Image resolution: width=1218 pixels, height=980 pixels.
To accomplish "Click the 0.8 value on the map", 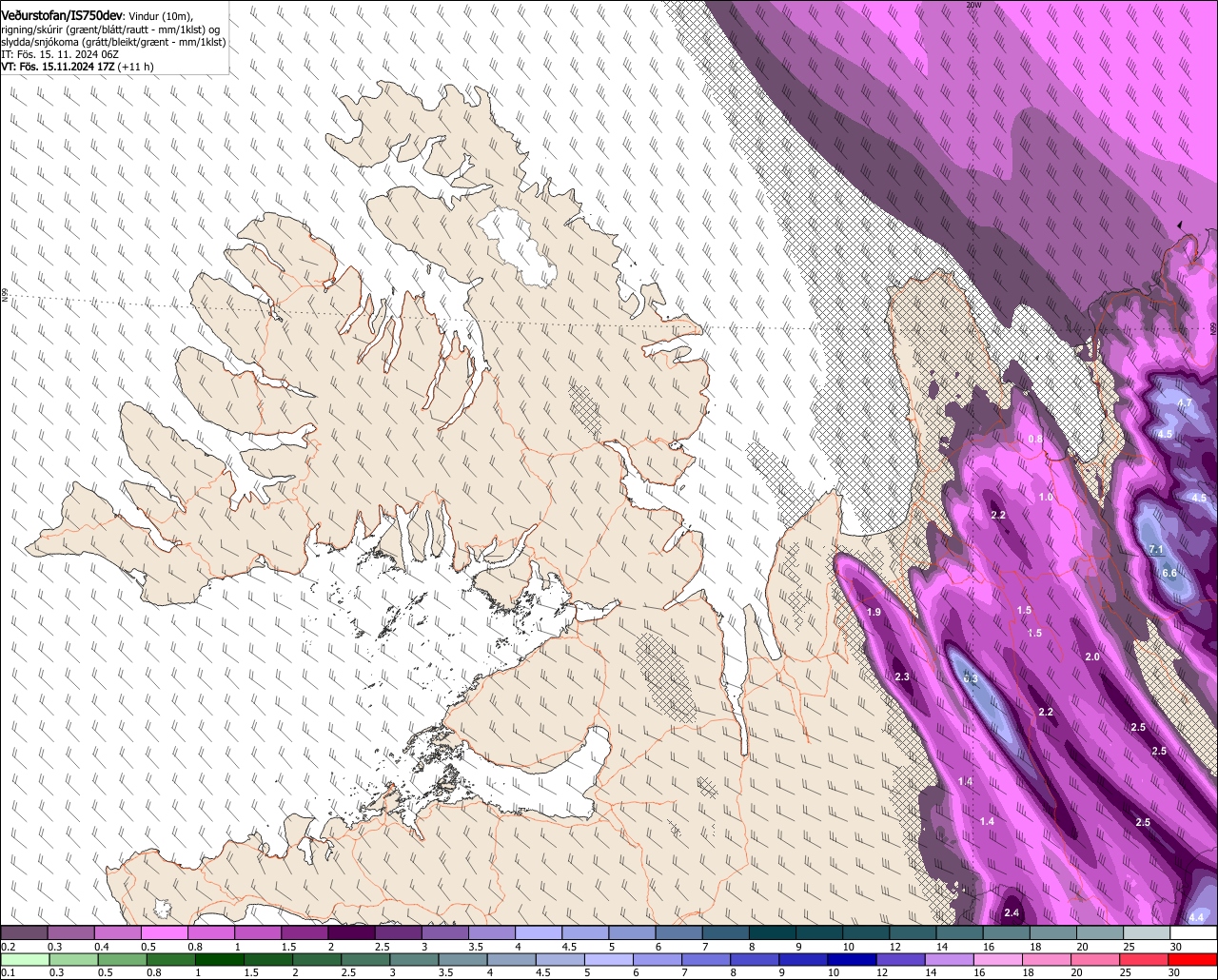I will (1035, 439).
